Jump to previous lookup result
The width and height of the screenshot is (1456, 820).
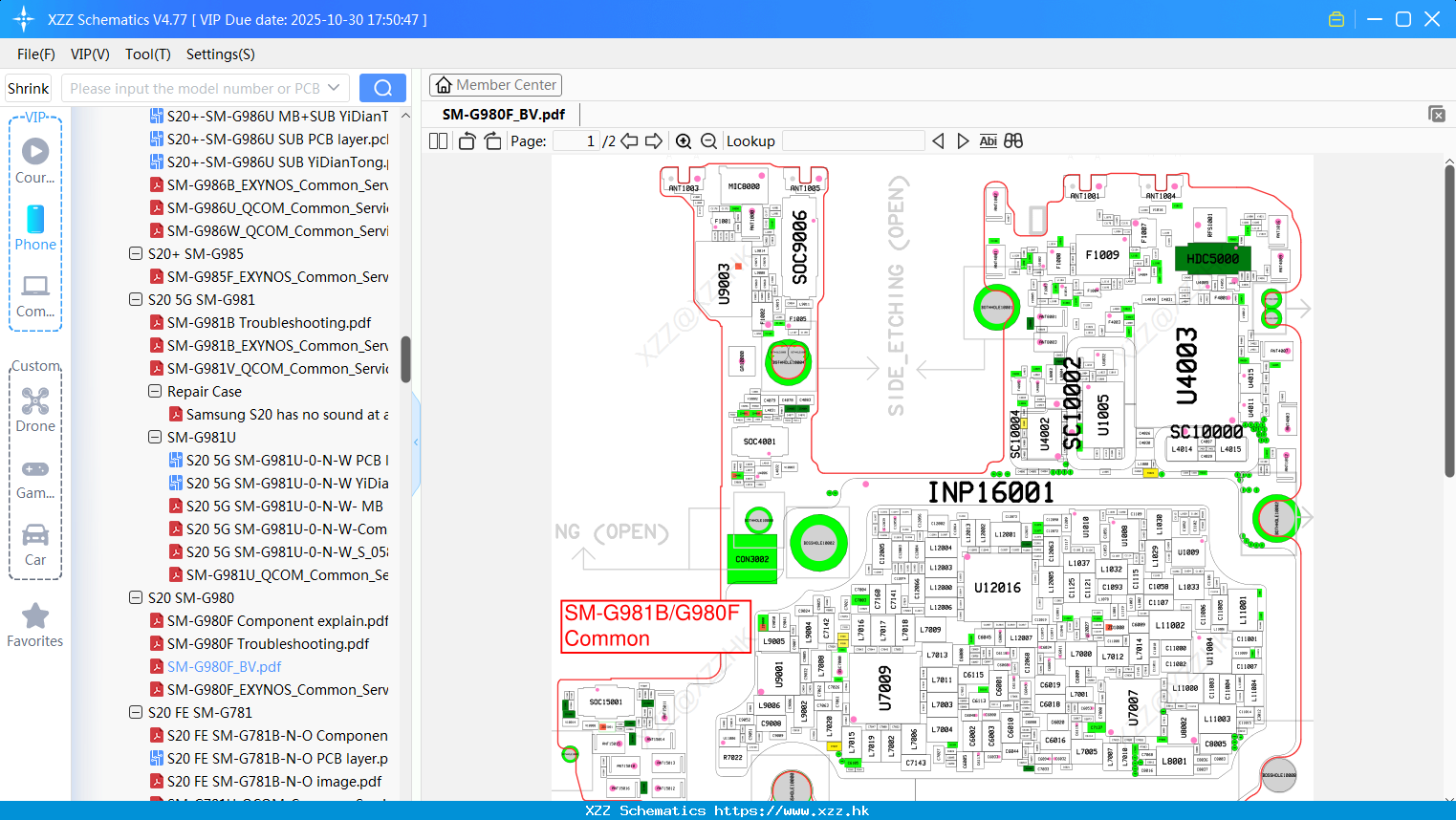point(938,141)
